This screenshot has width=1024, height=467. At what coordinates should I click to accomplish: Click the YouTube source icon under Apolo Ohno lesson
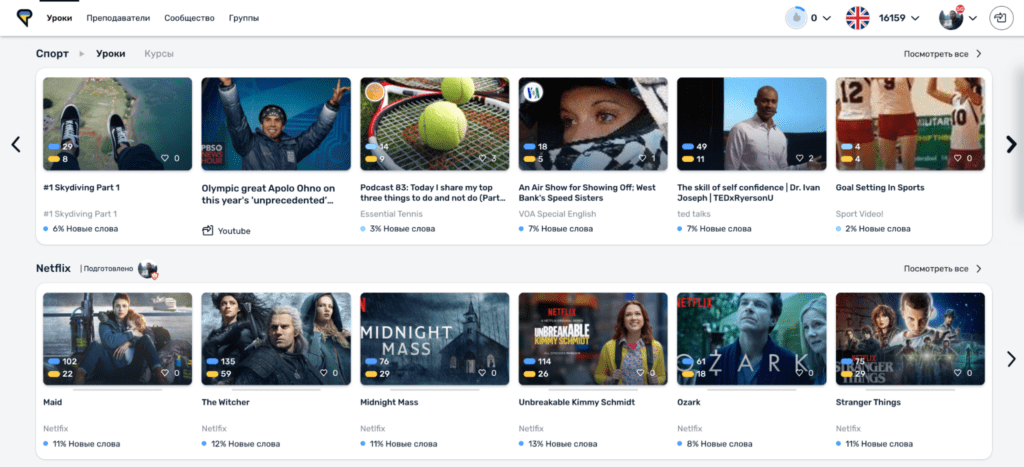pos(208,231)
